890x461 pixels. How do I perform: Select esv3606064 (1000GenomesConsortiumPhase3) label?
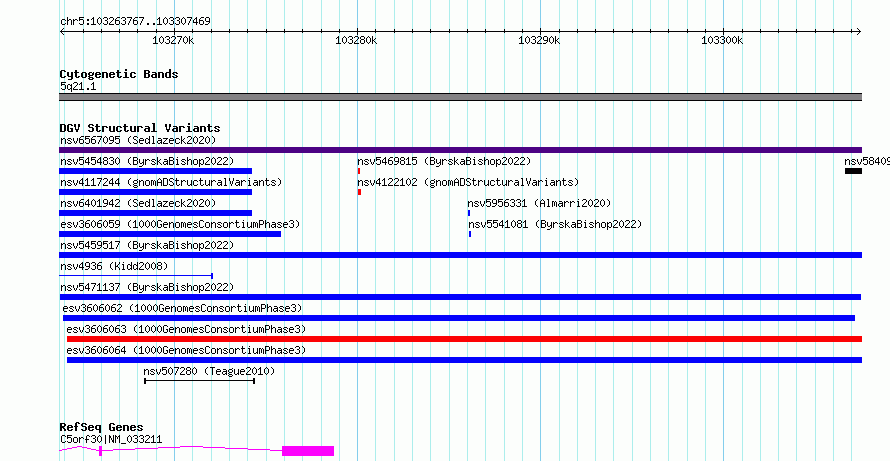[x=186, y=350]
